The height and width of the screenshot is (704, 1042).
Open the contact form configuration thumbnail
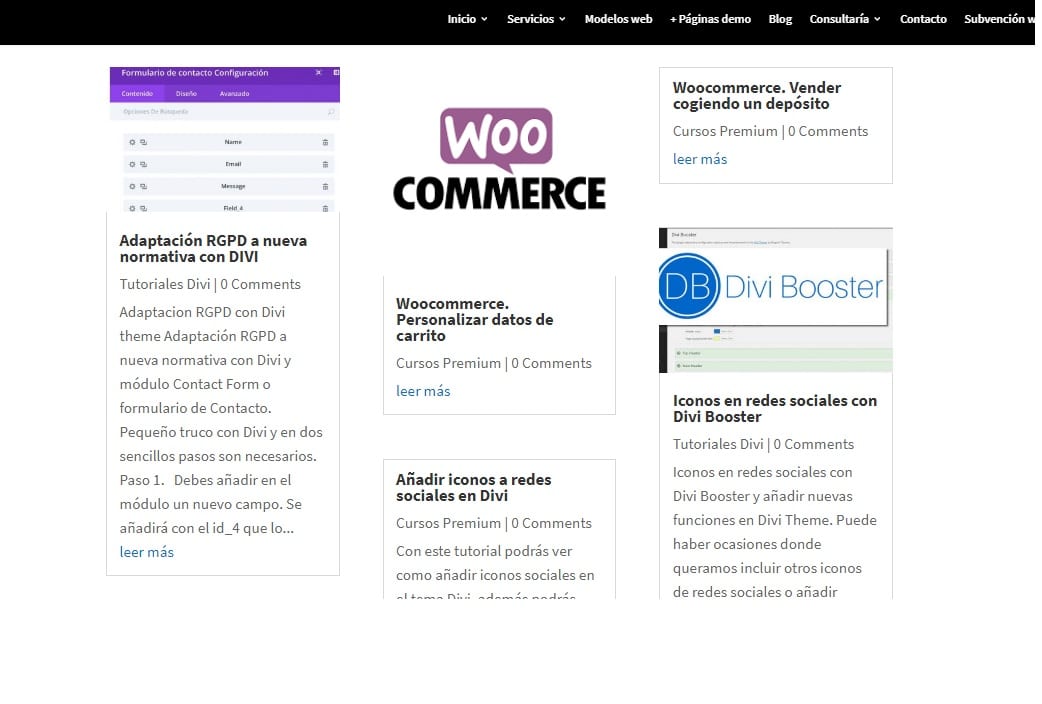click(225, 139)
